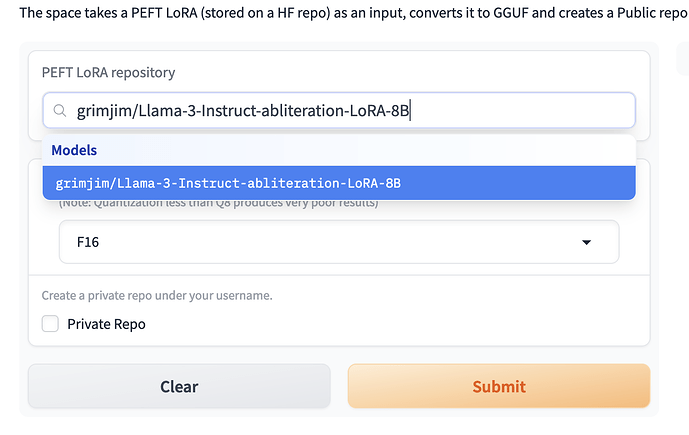The height and width of the screenshot is (435, 689).
Task: Click the Models header in suggestion list
Action: (74, 150)
